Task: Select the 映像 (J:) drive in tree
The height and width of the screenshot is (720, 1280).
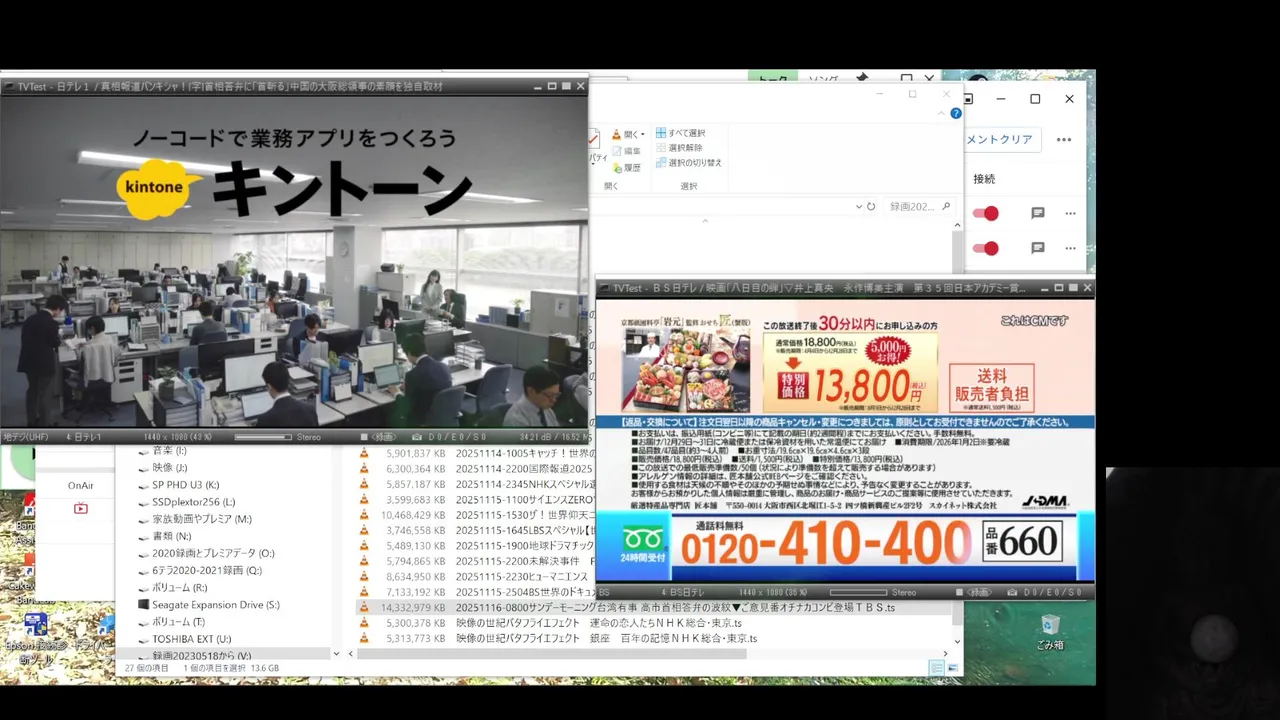Action: pyautogui.click(x=169, y=467)
